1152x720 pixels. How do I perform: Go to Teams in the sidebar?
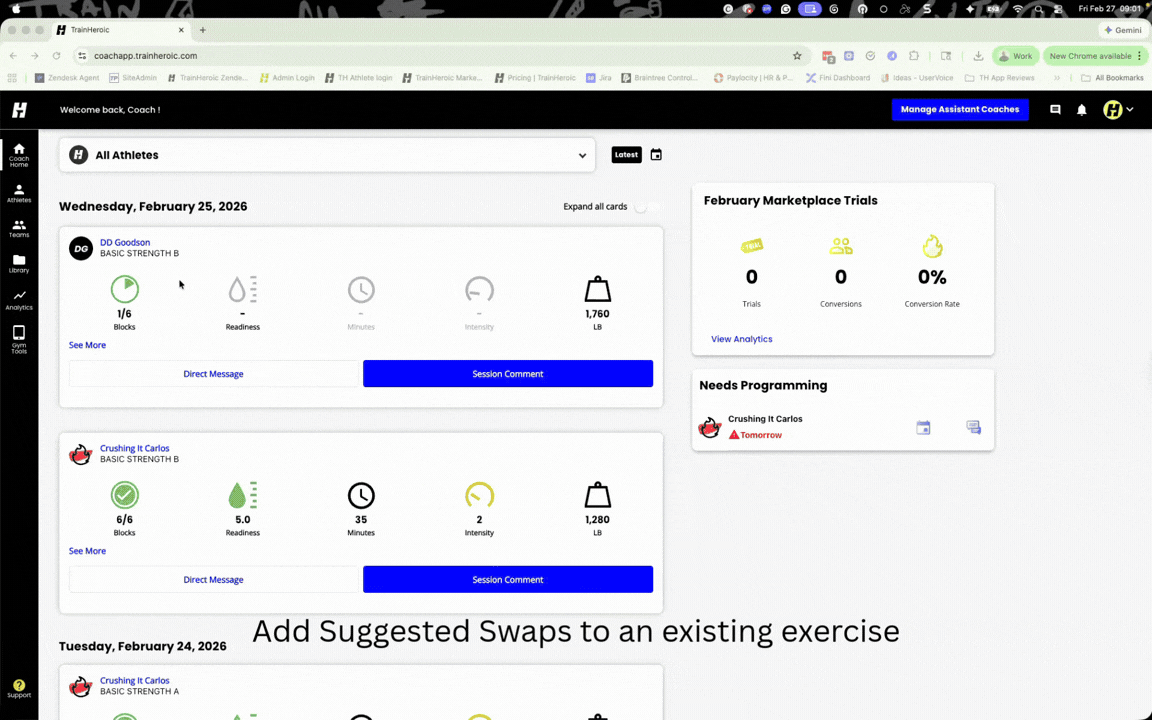pos(19,229)
